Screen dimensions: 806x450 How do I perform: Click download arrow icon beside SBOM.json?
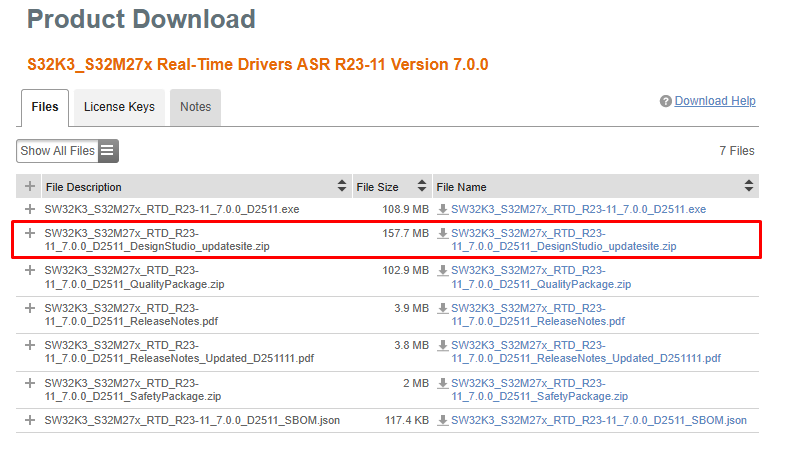[443, 421]
